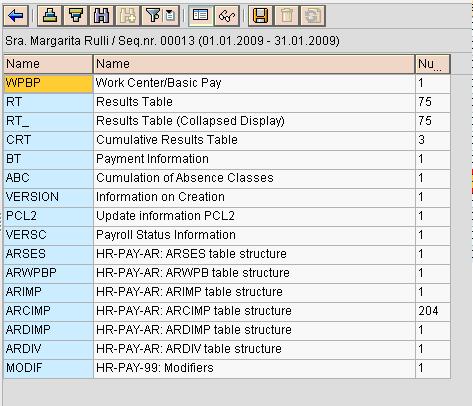This screenshot has width=473, height=406.
Task: Open Find with the binoculars icon
Action: click(x=101, y=16)
